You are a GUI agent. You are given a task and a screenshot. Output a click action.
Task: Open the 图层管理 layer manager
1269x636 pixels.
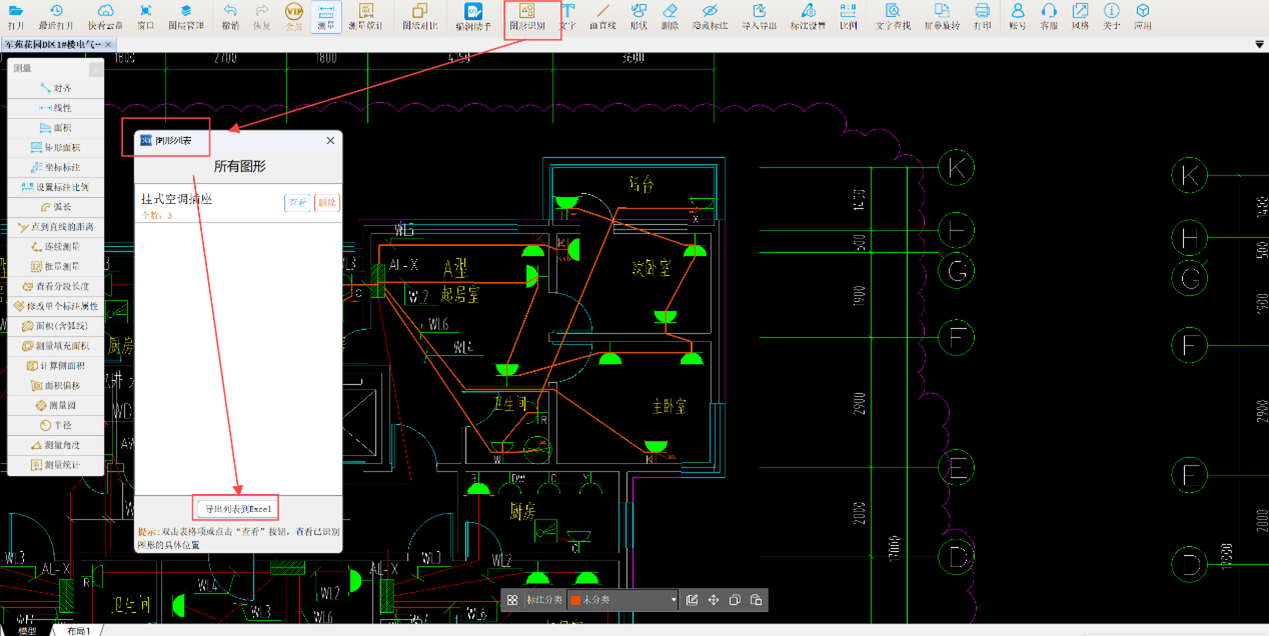point(186,16)
